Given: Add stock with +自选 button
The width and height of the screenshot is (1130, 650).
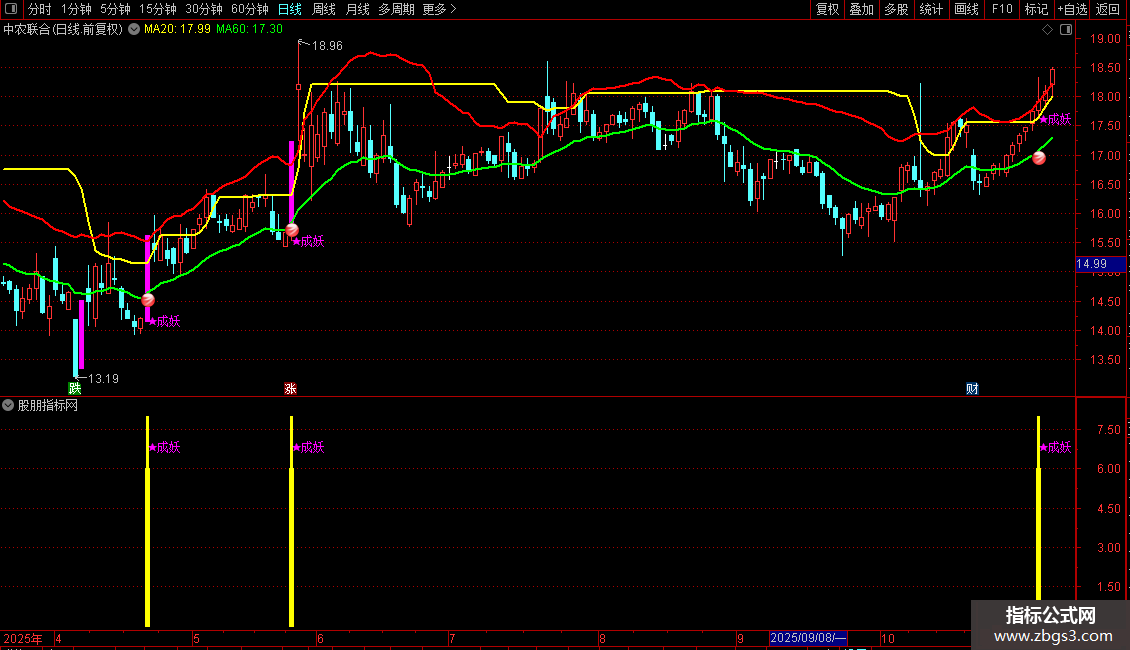Looking at the screenshot, I should [1072, 9].
